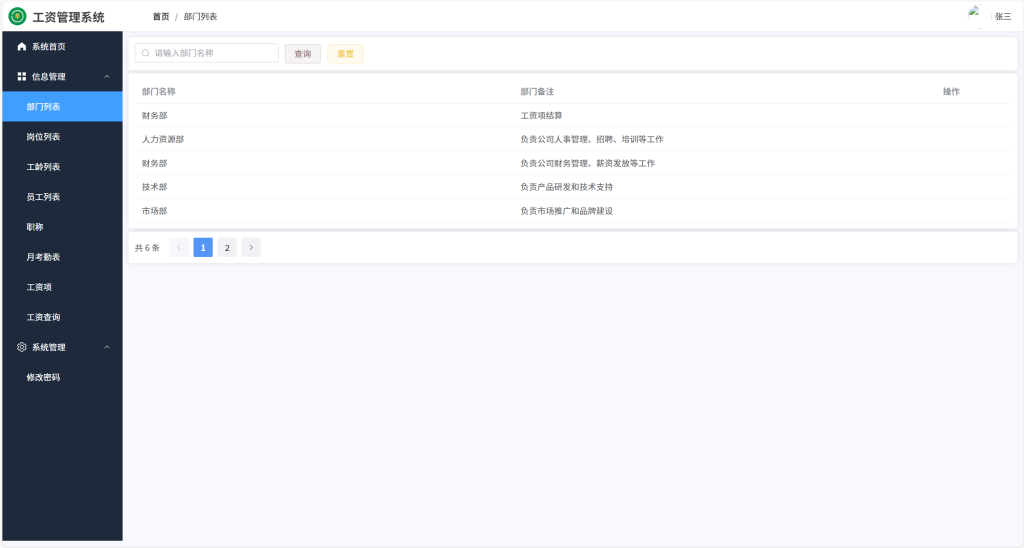The image size is (1024, 548).
Task: Click remark 负责产品研发和技术支持
Action: [x=566, y=187]
